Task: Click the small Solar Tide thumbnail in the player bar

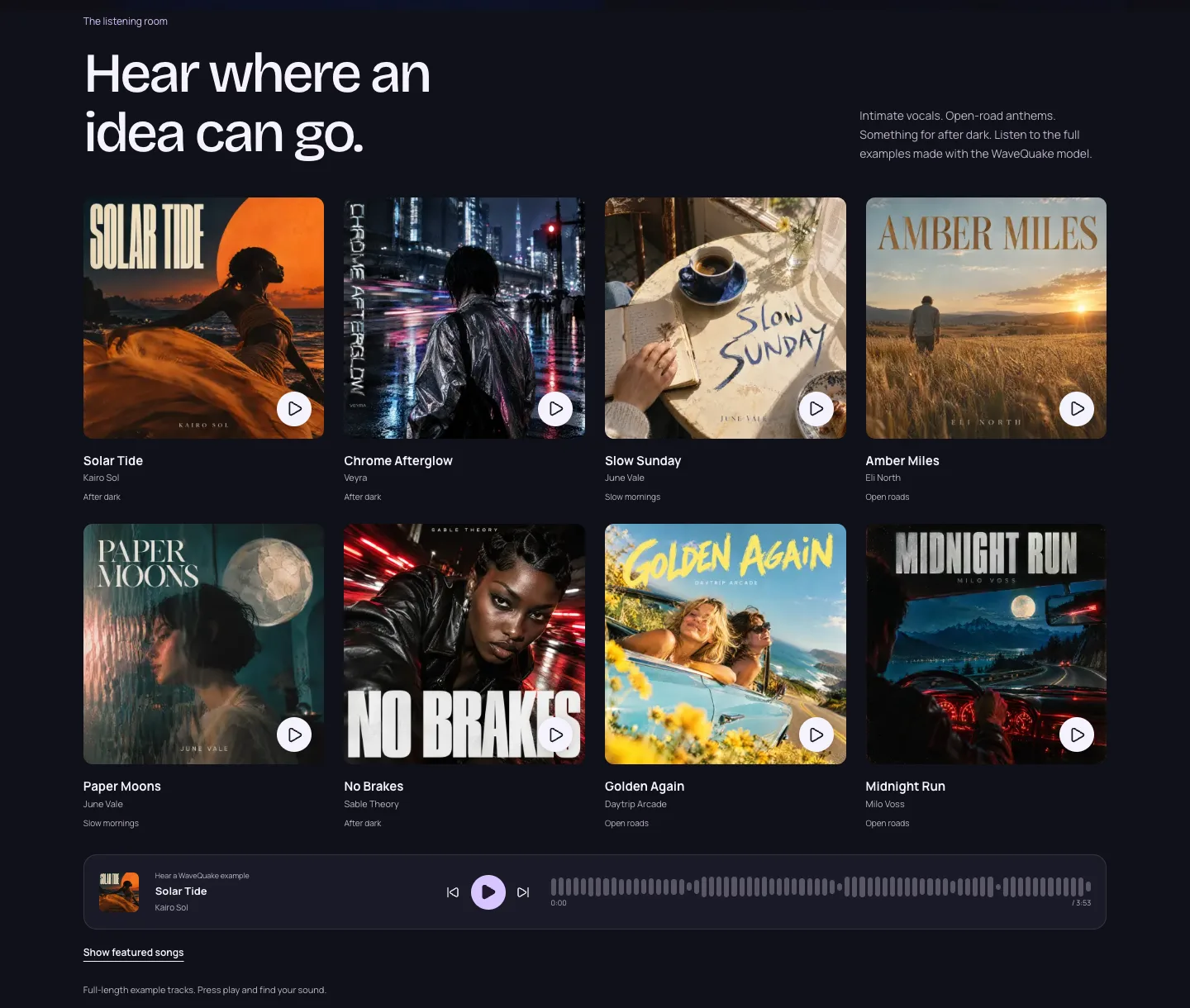Action: [x=119, y=892]
